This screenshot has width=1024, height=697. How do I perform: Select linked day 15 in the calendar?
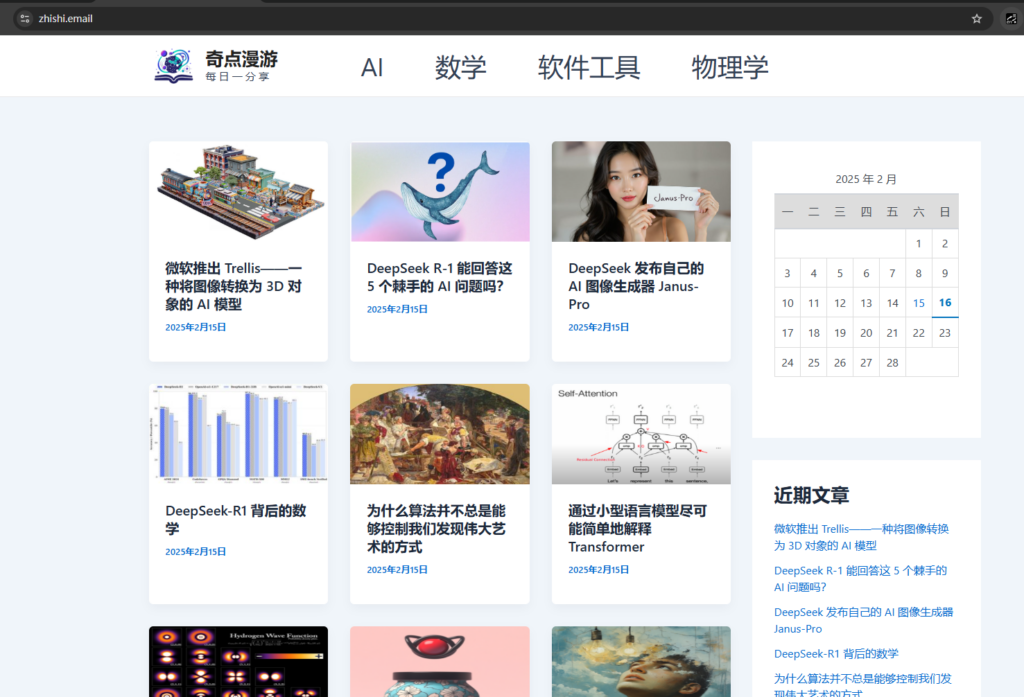[x=919, y=303]
